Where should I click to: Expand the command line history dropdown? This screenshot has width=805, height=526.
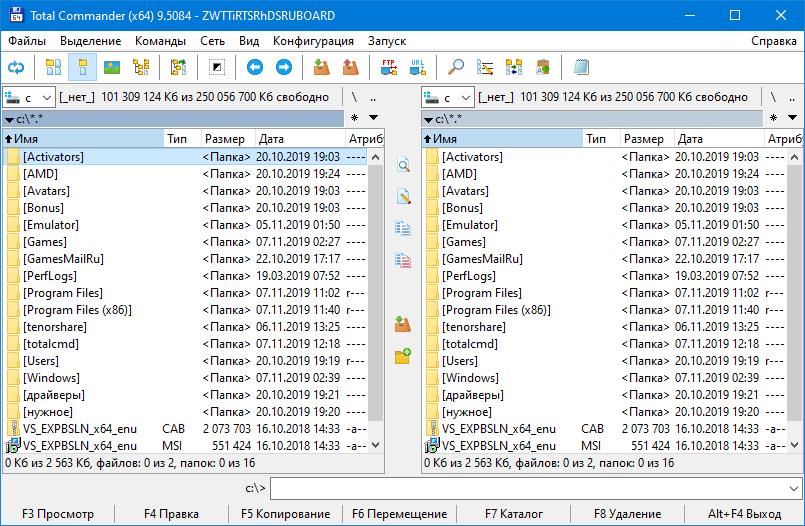(794, 488)
